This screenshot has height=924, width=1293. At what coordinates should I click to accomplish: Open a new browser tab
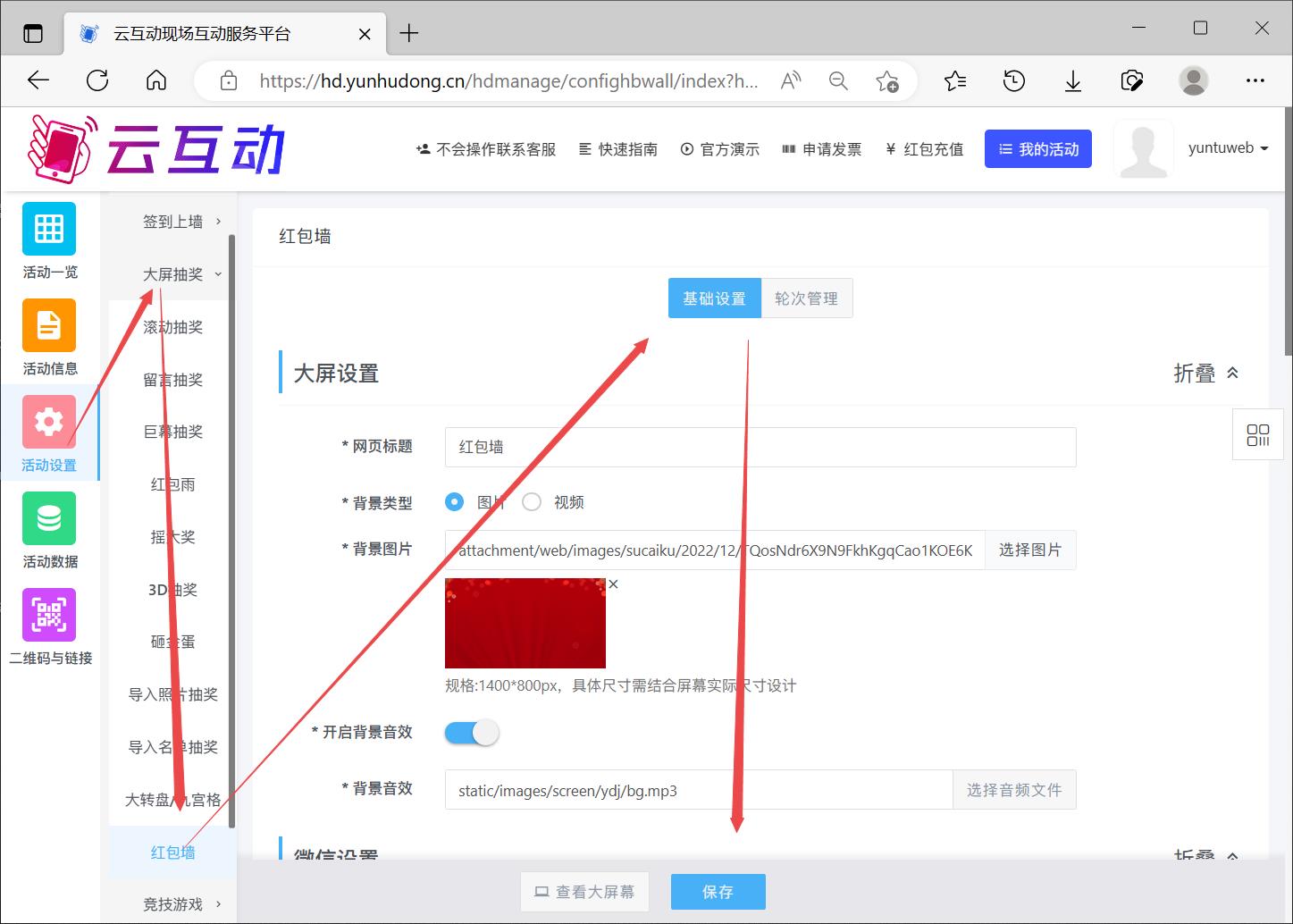coord(409,33)
